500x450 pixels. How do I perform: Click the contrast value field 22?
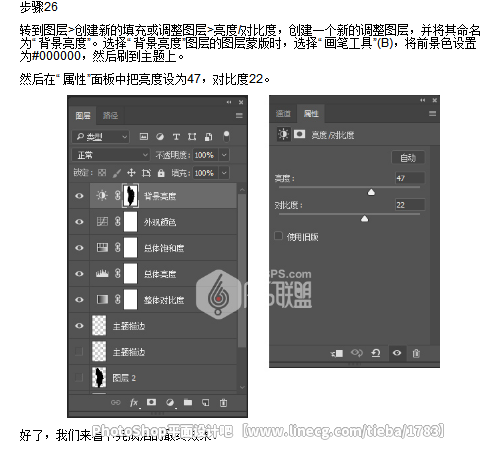coord(410,205)
